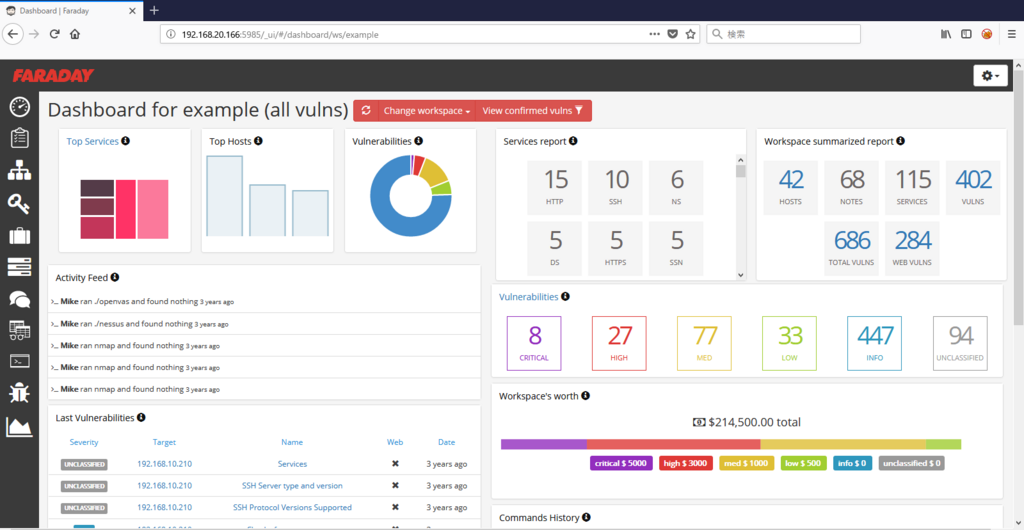The width and height of the screenshot is (1024, 530).
Task: Select the Dashboard | Faraday browser tab
Action: coord(71,10)
